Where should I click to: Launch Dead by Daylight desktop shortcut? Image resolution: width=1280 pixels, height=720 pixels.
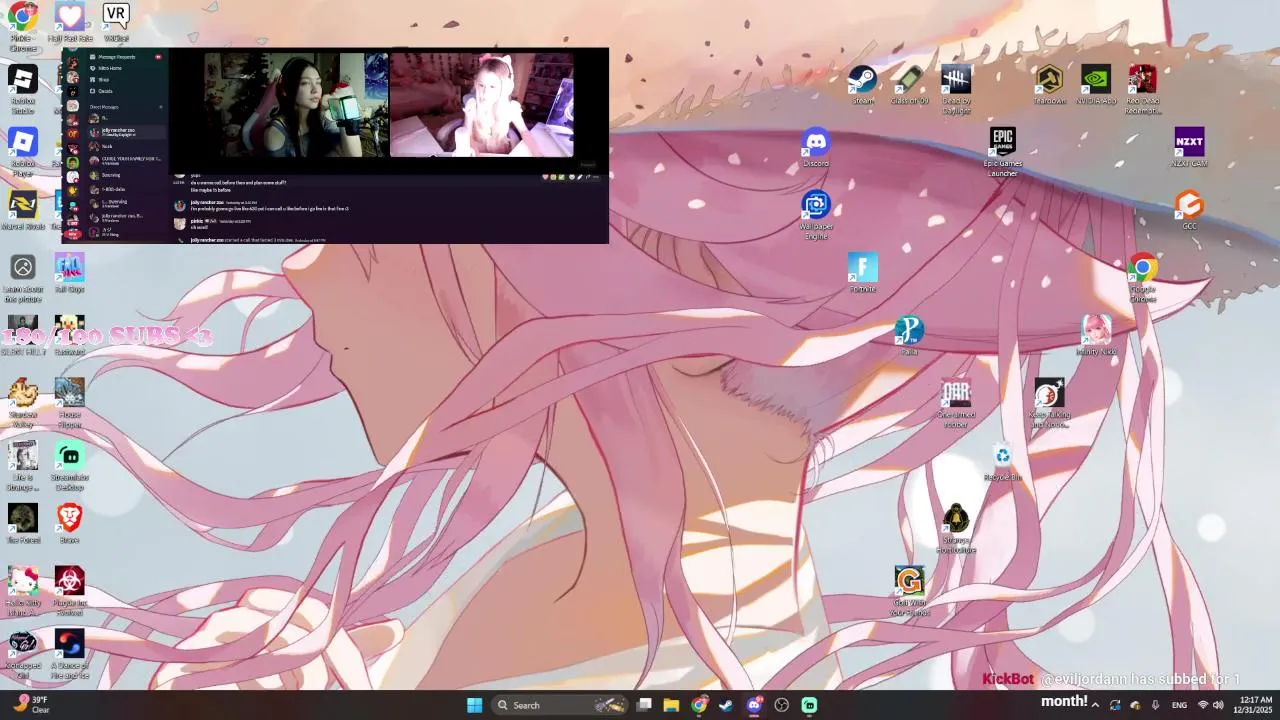click(x=956, y=90)
